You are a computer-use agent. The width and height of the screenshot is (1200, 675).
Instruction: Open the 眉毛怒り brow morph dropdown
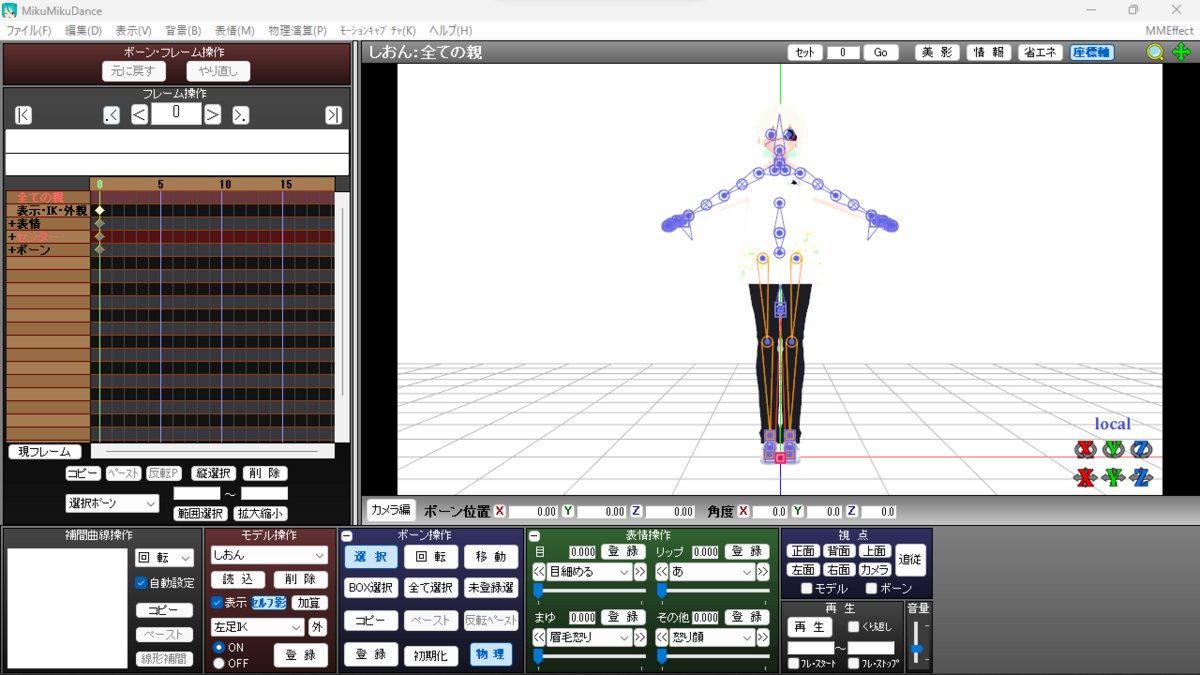[x=589, y=637]
